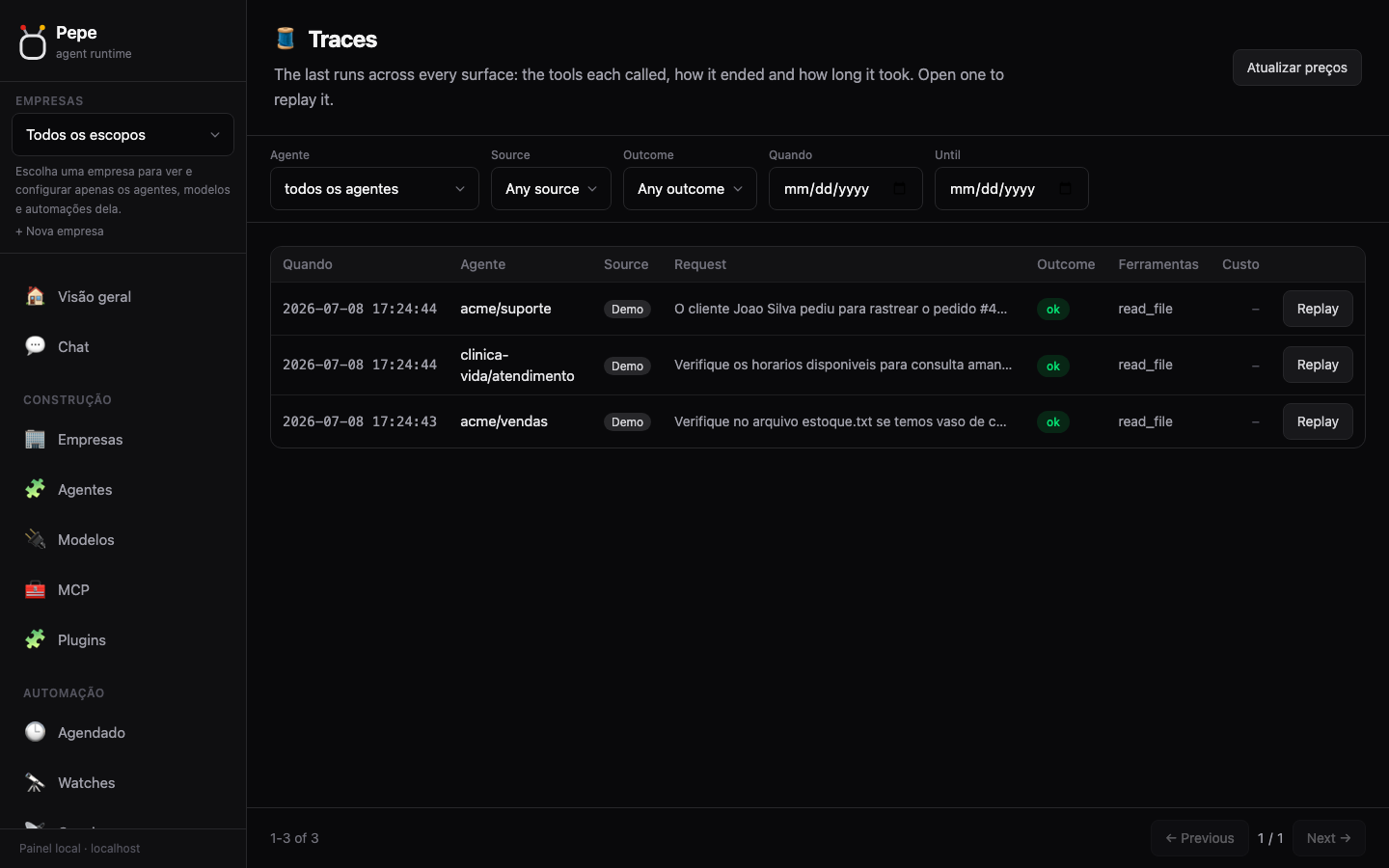Screen dimensions: 1389x868
Task: Open Watches in the sidebar
Action: 123,782
